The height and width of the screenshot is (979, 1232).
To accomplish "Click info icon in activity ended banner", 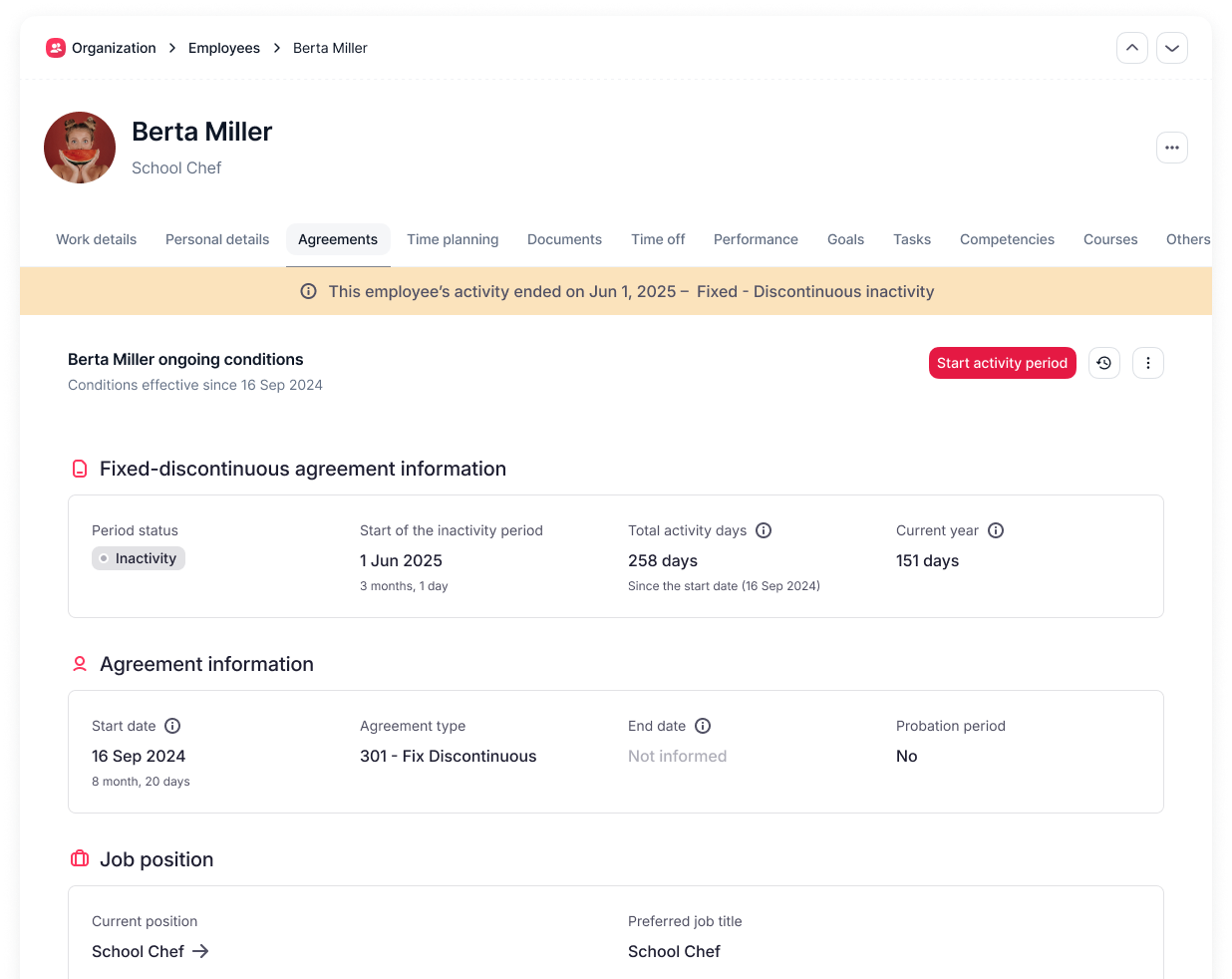I will click(x=309, y=291).
